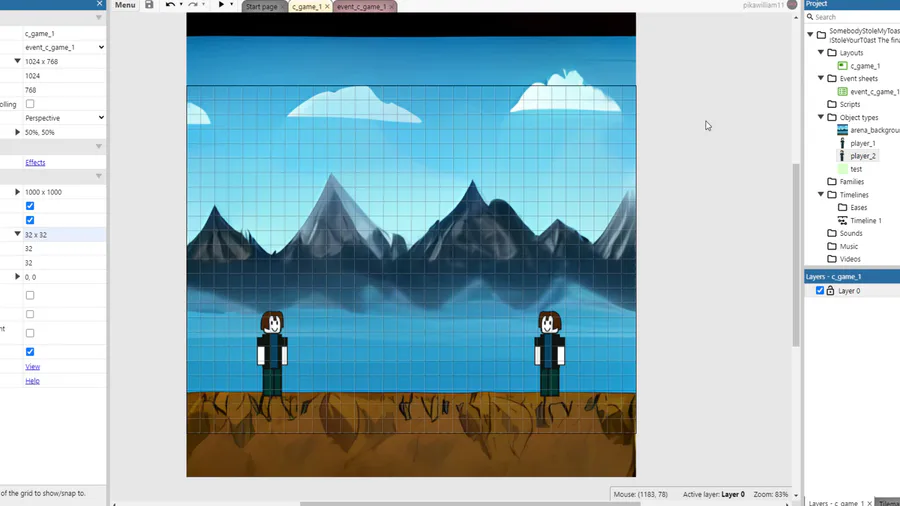Image resolution: width=900 pixels, height=506 pixels.
Task: Click the layout view vertical scrollbar
Action: (x=796, y=255)
